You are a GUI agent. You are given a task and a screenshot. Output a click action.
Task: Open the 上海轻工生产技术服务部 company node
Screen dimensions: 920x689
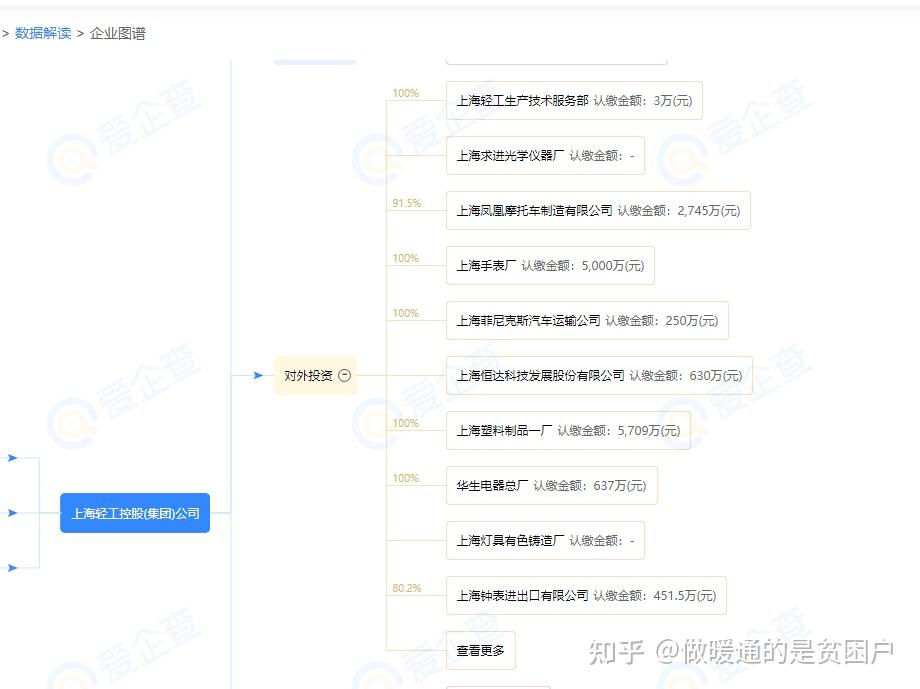tap(574, 100)
